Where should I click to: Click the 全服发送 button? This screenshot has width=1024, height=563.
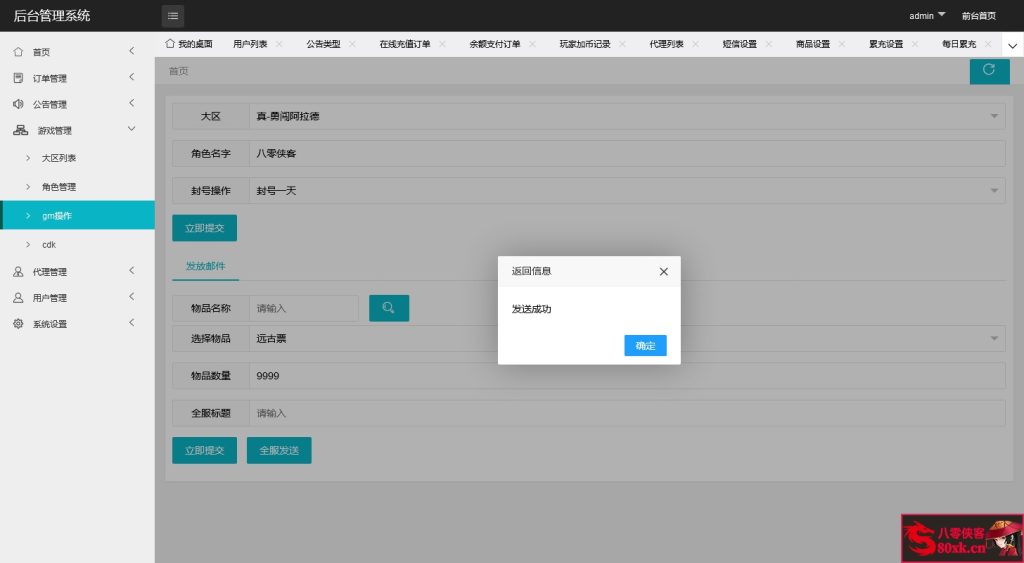pyautogui.click(x=279, y=450)
